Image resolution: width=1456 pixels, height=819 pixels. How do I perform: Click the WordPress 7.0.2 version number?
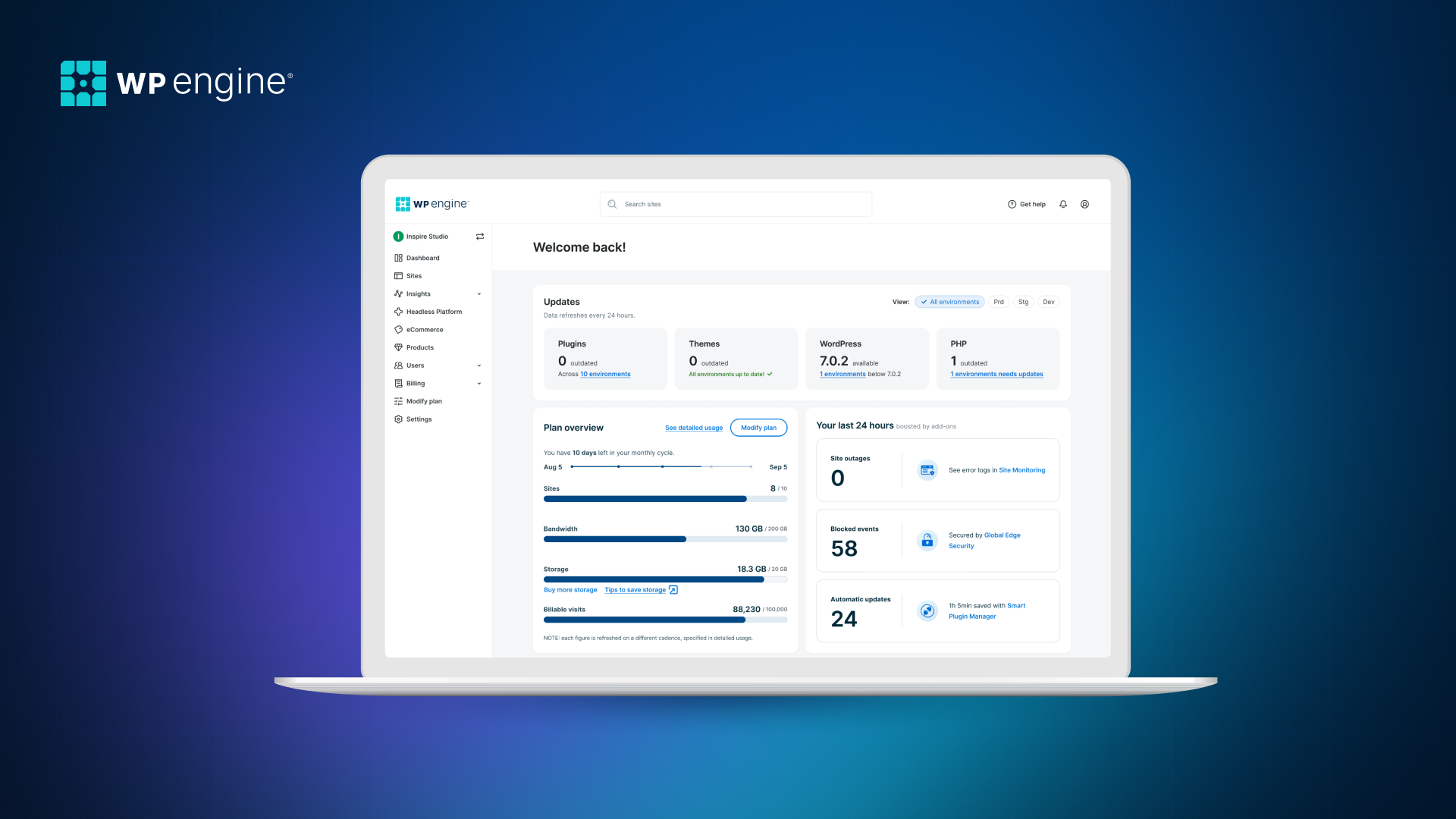click(833, 361)
